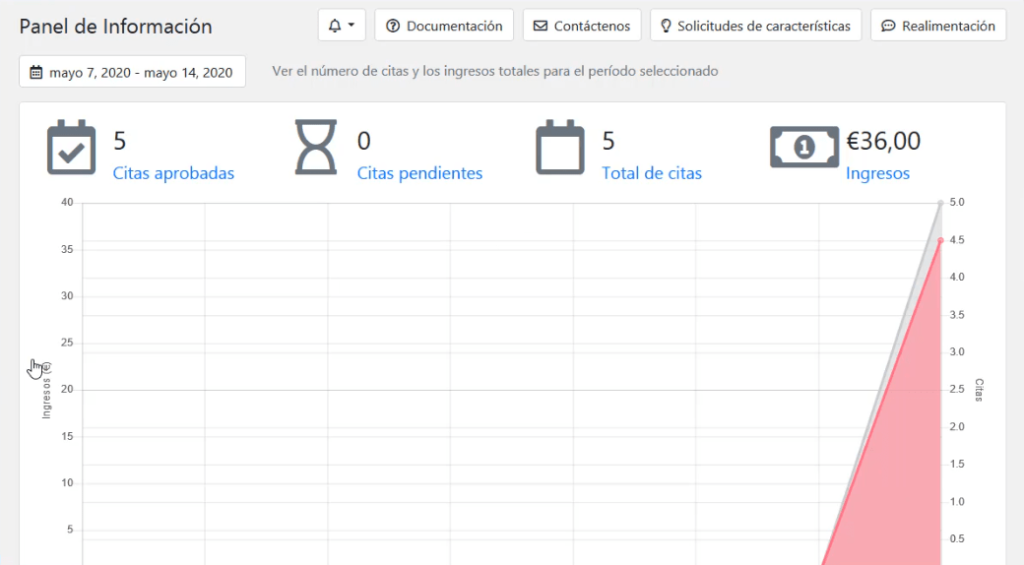Screen dimensions: 1024x565
Task: Click the envelope icon in Contáctenos
Action: tap(540, 26)
